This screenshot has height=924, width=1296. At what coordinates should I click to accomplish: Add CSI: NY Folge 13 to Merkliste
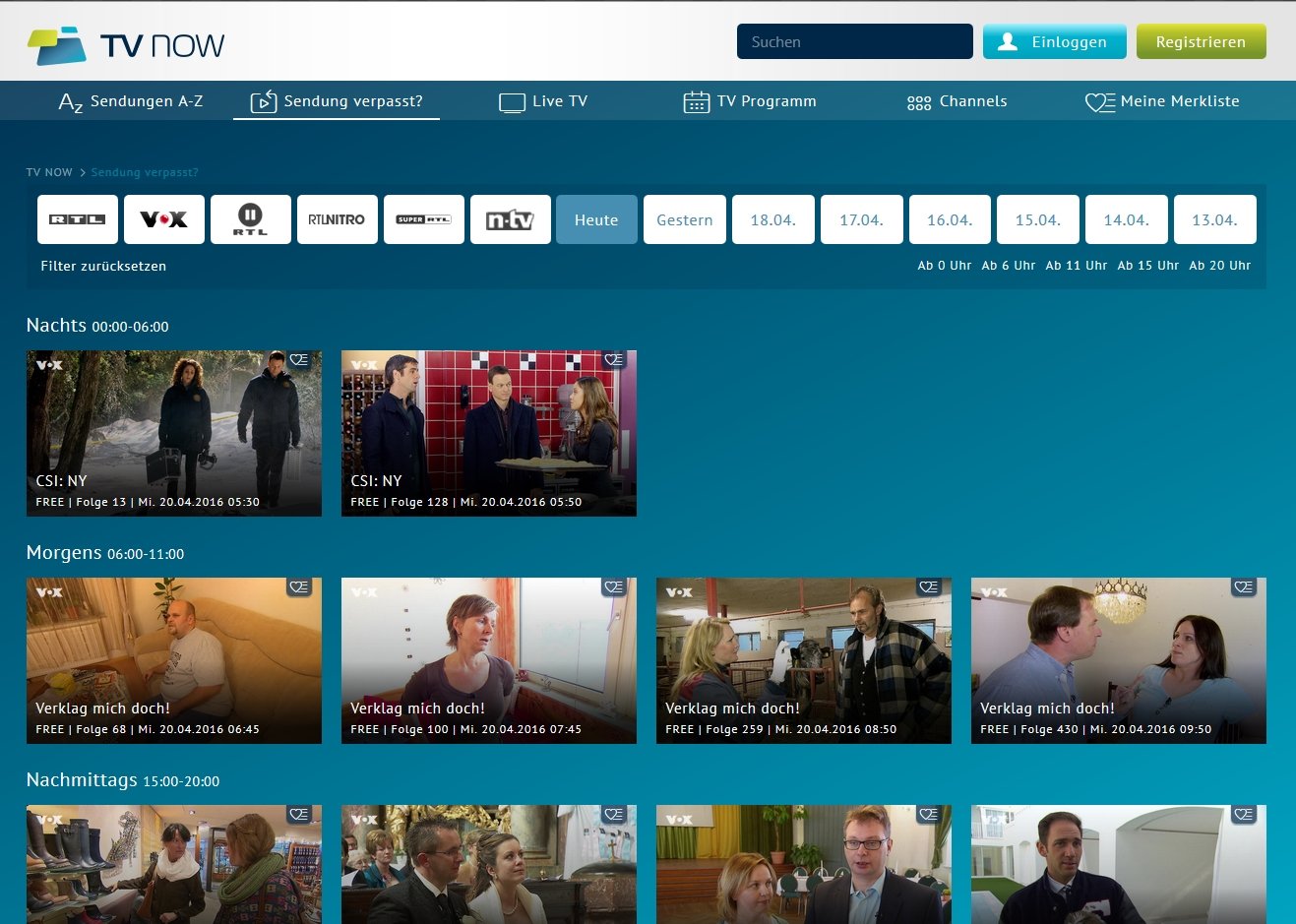[299, 360]
